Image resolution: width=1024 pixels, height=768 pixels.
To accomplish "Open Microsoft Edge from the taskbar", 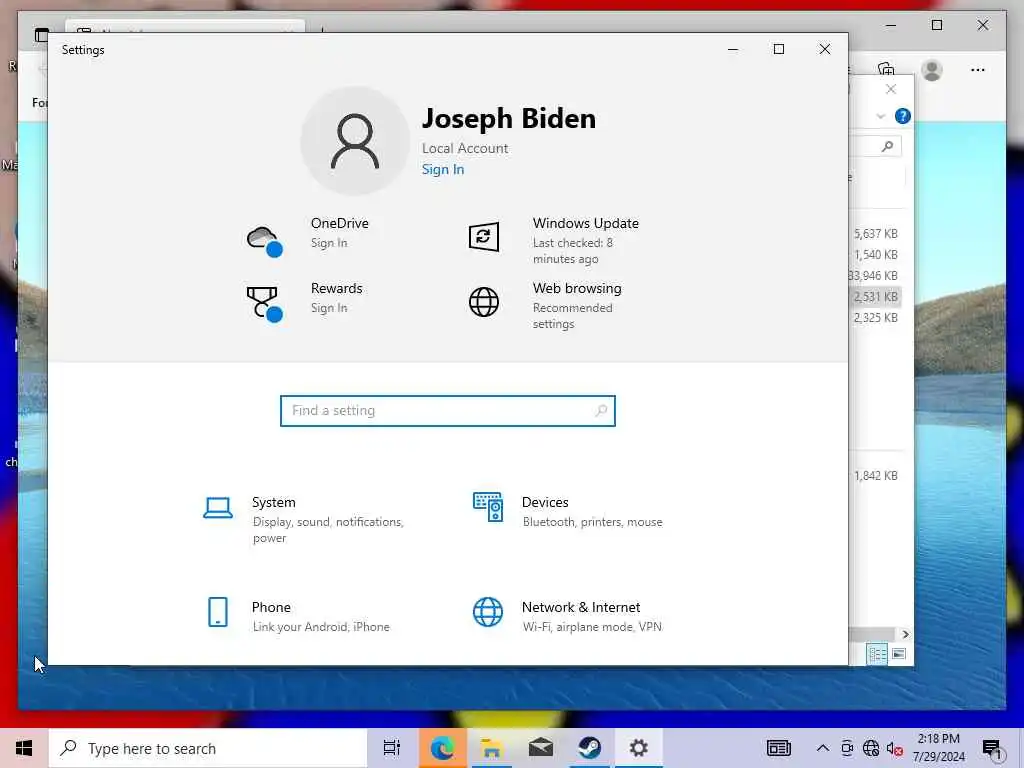I will [x=442, y=748].
